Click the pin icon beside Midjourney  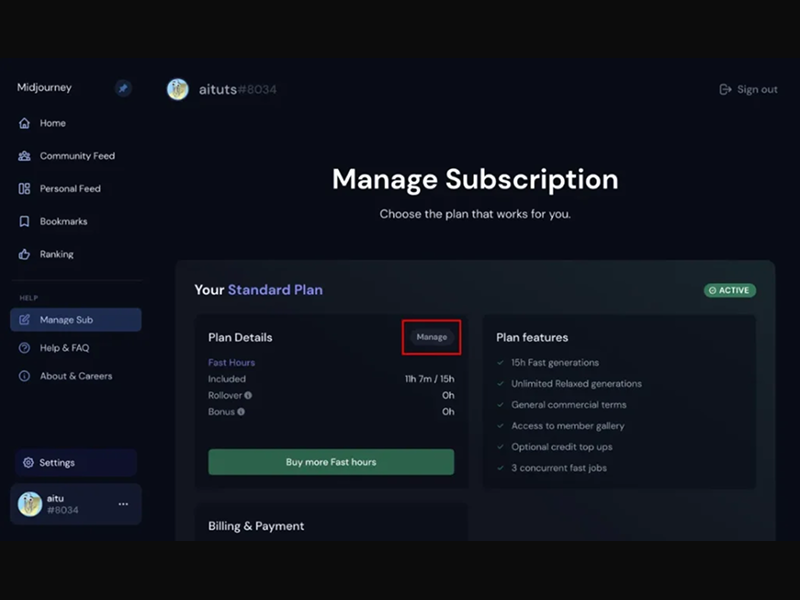123,88
